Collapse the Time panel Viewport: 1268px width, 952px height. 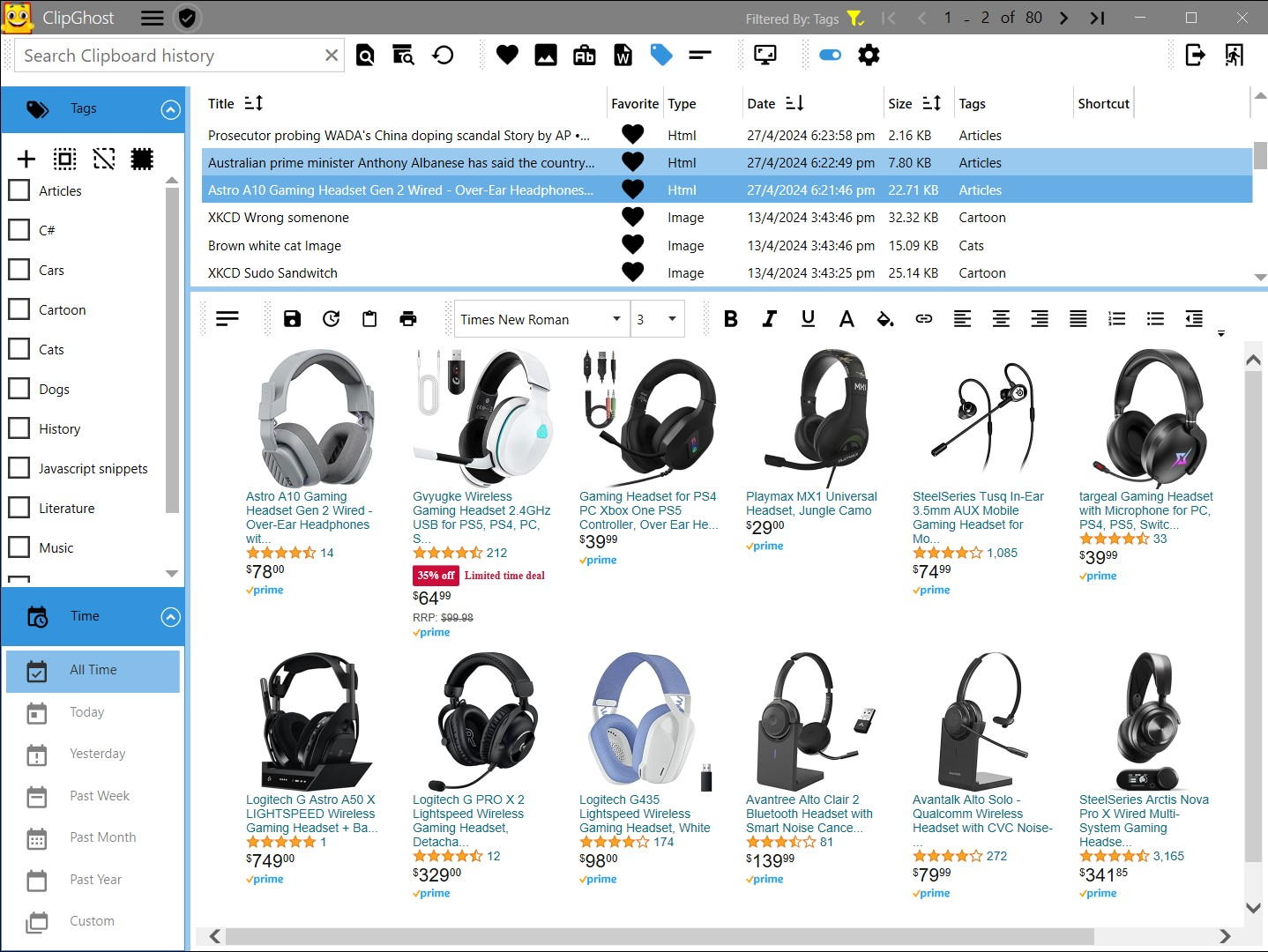(x=171, y=617)
